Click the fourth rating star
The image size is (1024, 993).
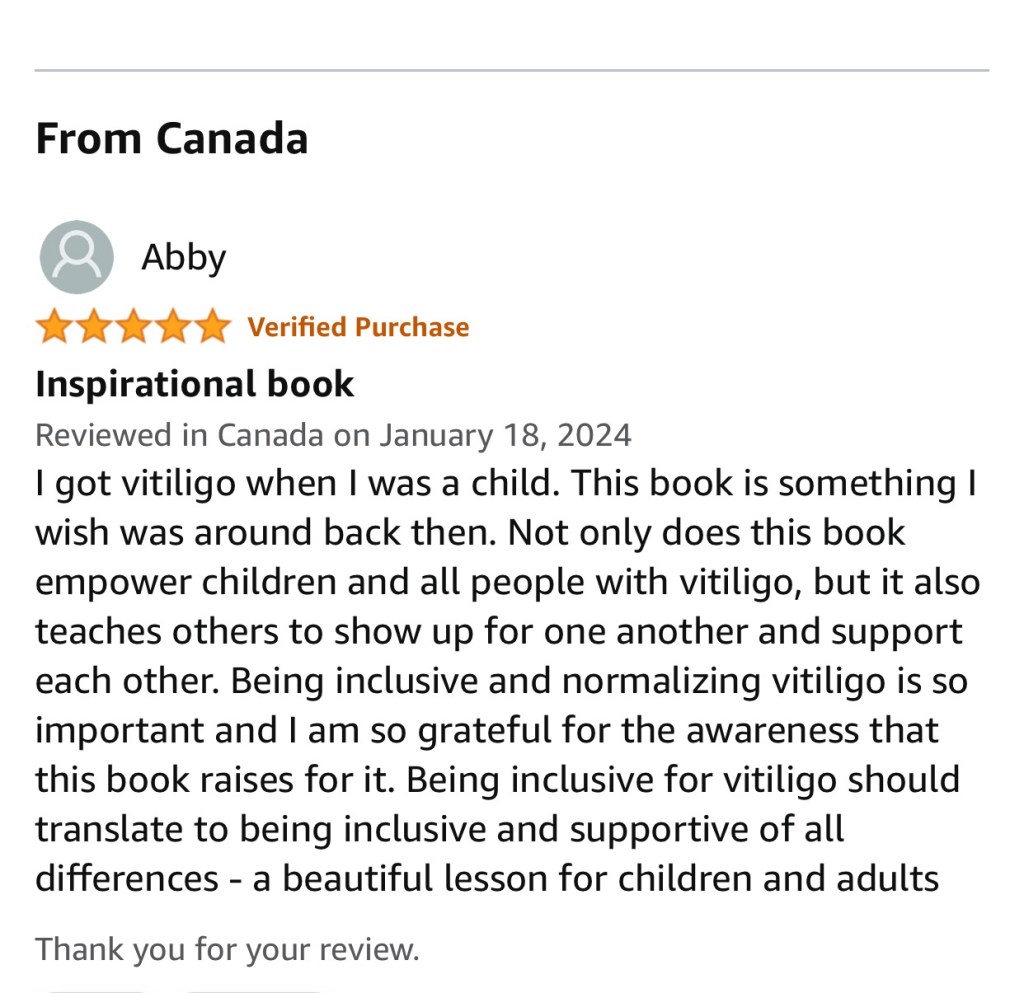click(x=172, y=327)
